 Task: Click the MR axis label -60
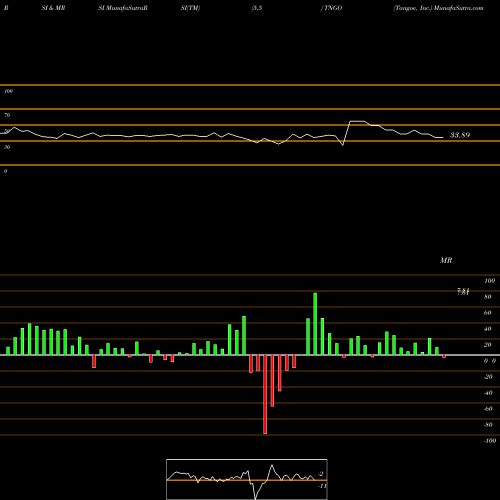[x=488, y=409]
